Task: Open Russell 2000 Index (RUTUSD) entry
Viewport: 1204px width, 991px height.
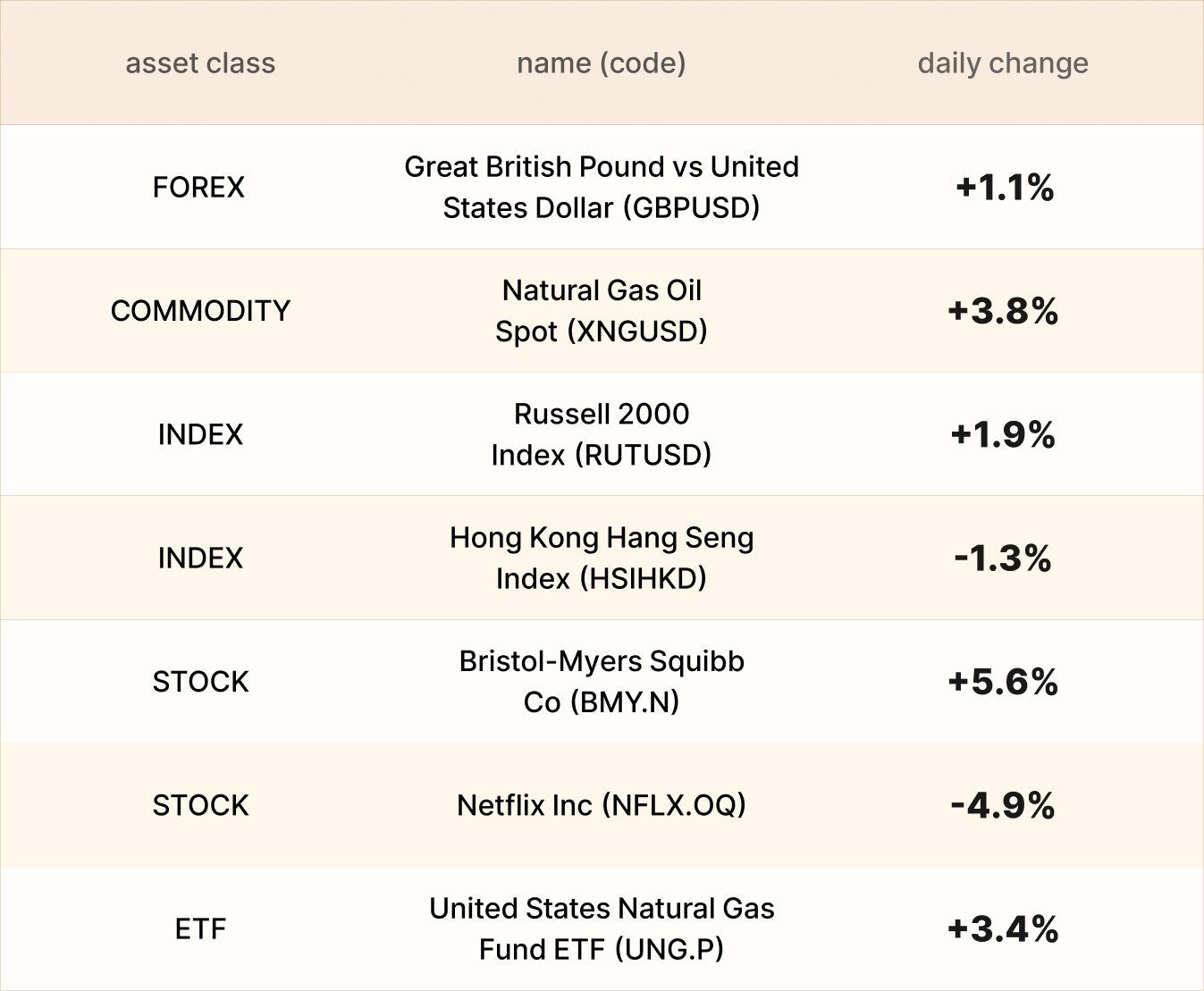Action: (x=601, y=434)
